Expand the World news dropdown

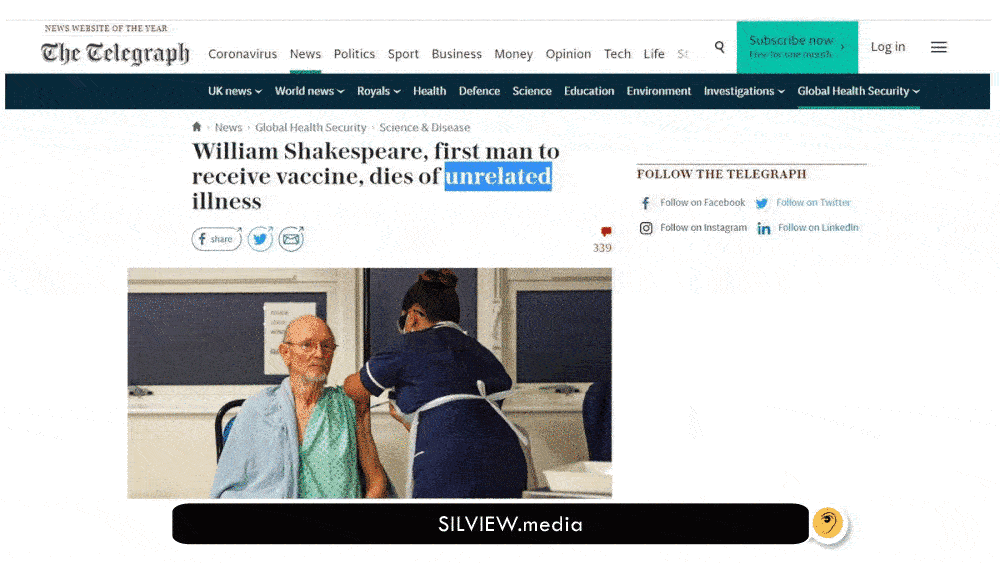coord(309,91)
